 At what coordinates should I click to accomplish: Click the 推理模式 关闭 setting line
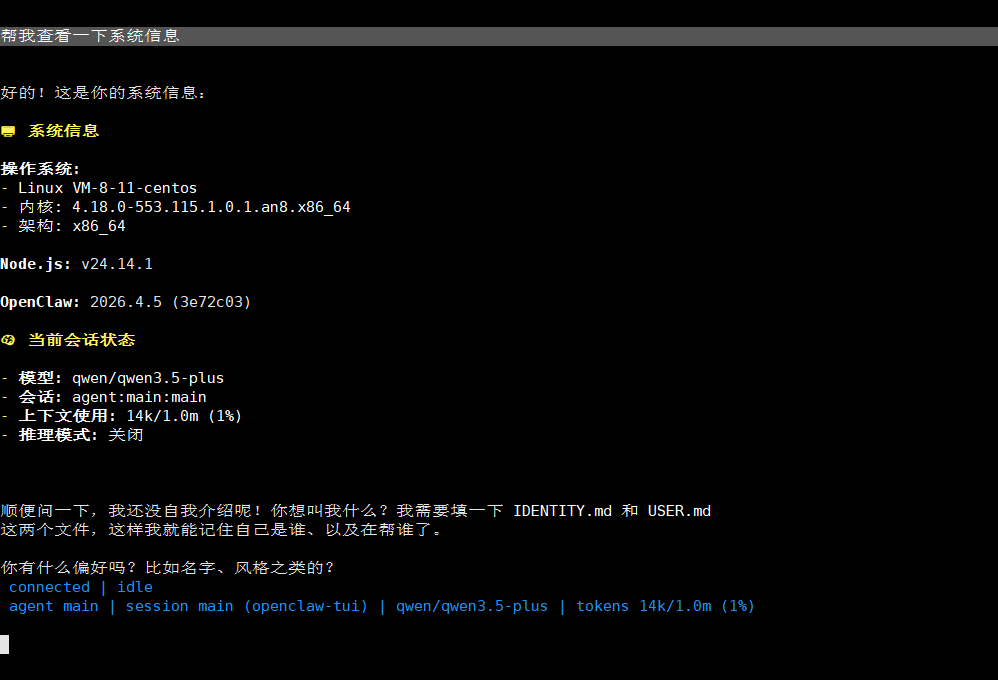pyautogui.click(x=76, y=435)
